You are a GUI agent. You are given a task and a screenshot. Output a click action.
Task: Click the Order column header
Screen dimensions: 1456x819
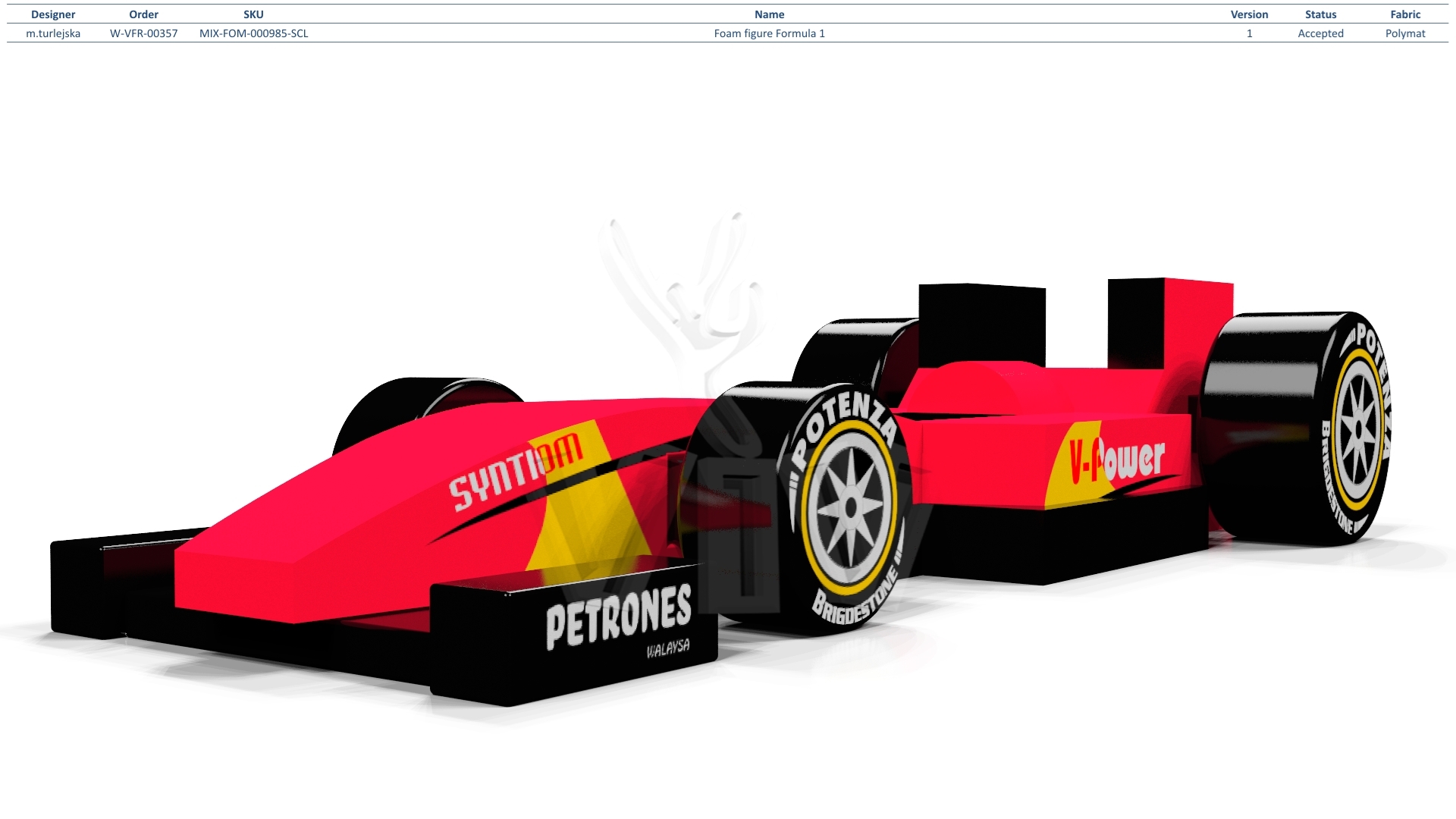click(x=143, y=14)
